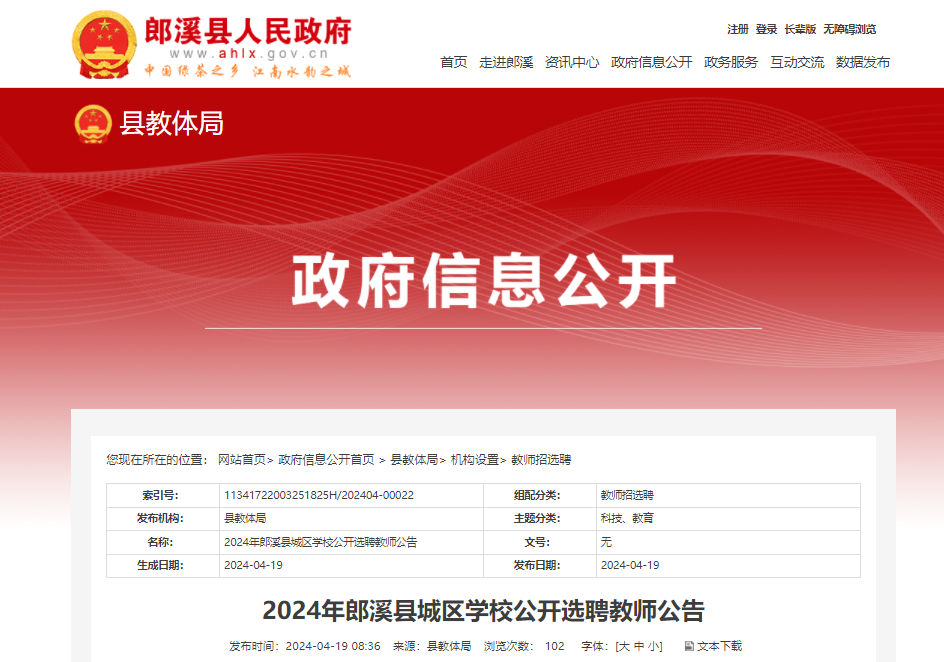Set font size to 小
944x662 pixels.
(653, 646)
